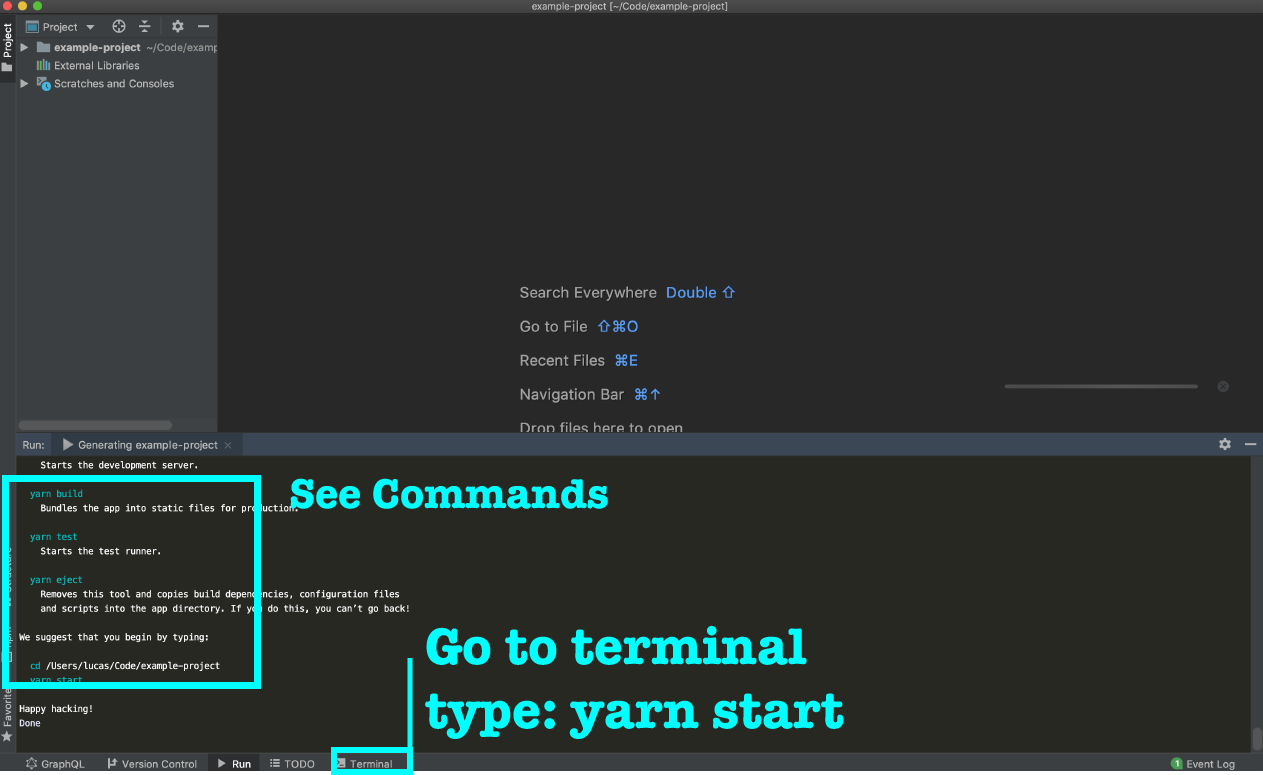The image size is (1263, 775).
Task: Click the 'Recent Files' hint text
Action: (562, 361)
